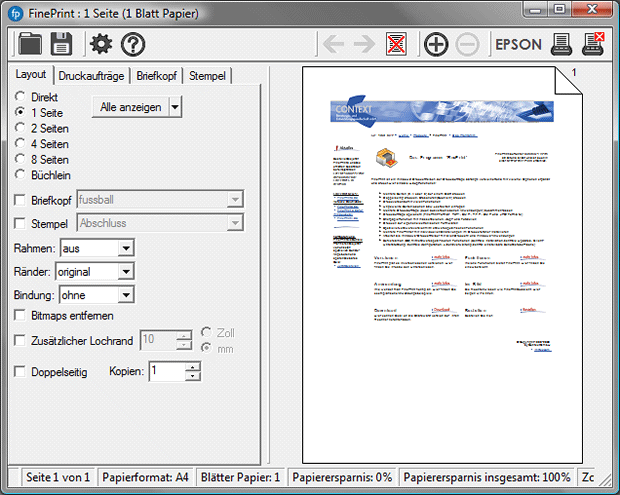Switch to the Briefkopf tab
This screenshot has height=495, width=620.
tap(157, 76)
